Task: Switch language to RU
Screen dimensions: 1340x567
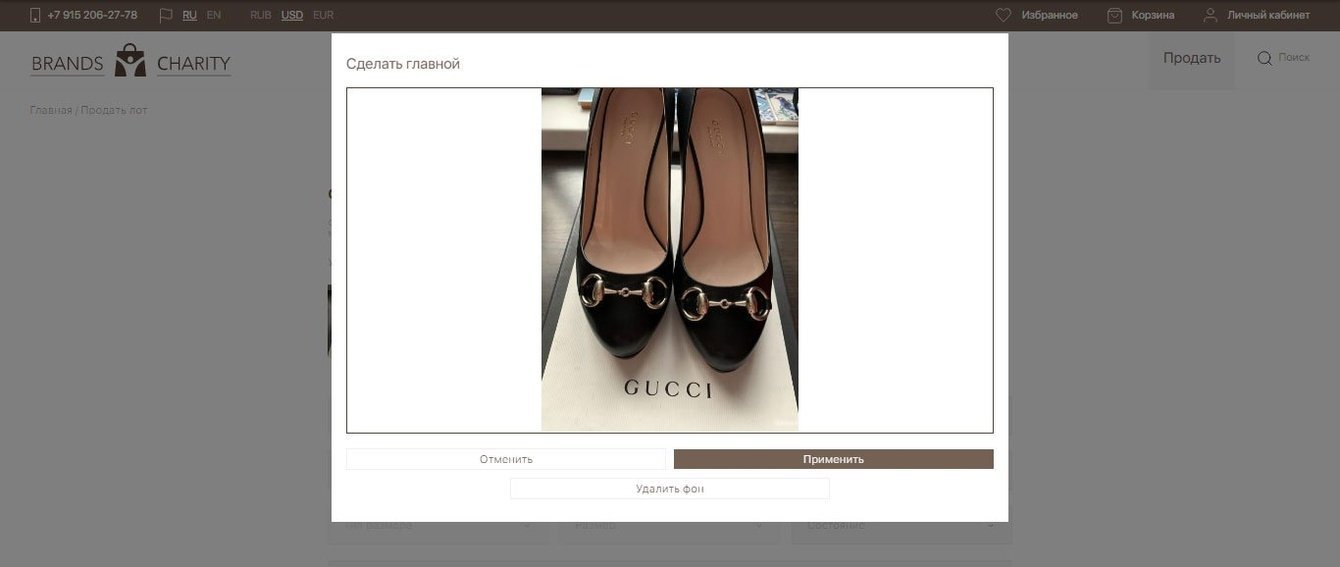Action: coord(189,15)
